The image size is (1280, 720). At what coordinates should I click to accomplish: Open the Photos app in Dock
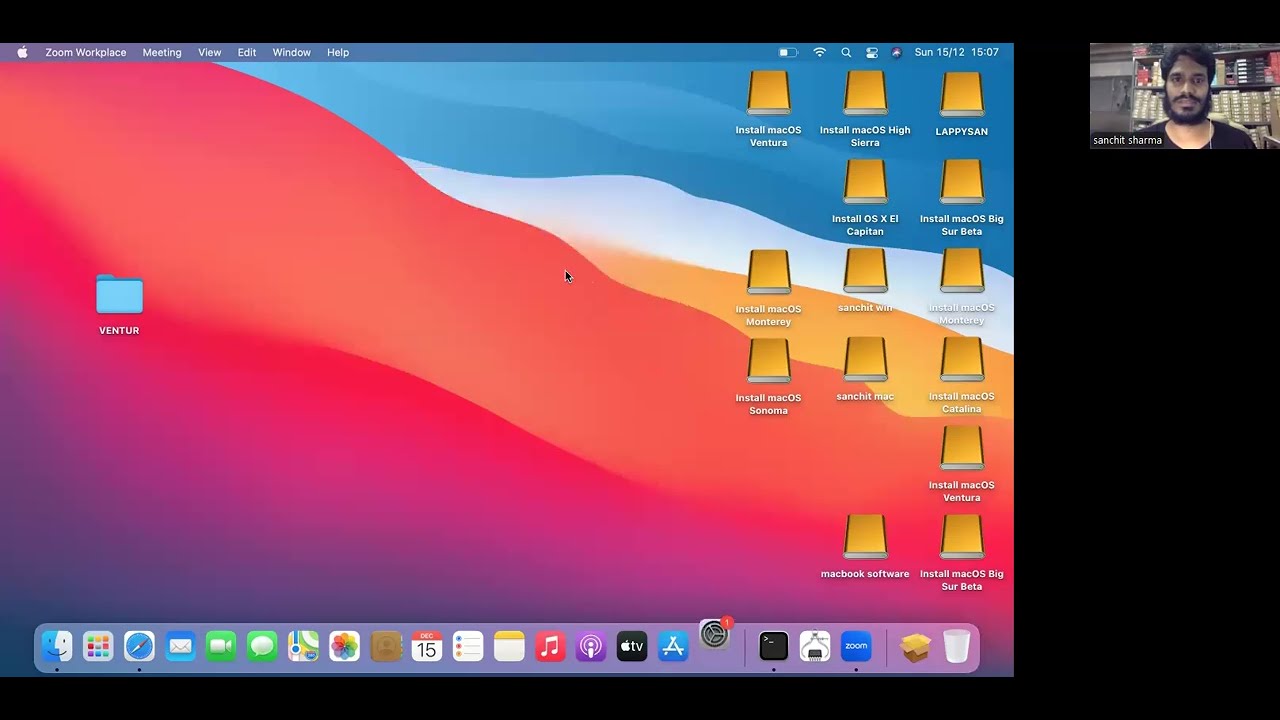[344, 647]
